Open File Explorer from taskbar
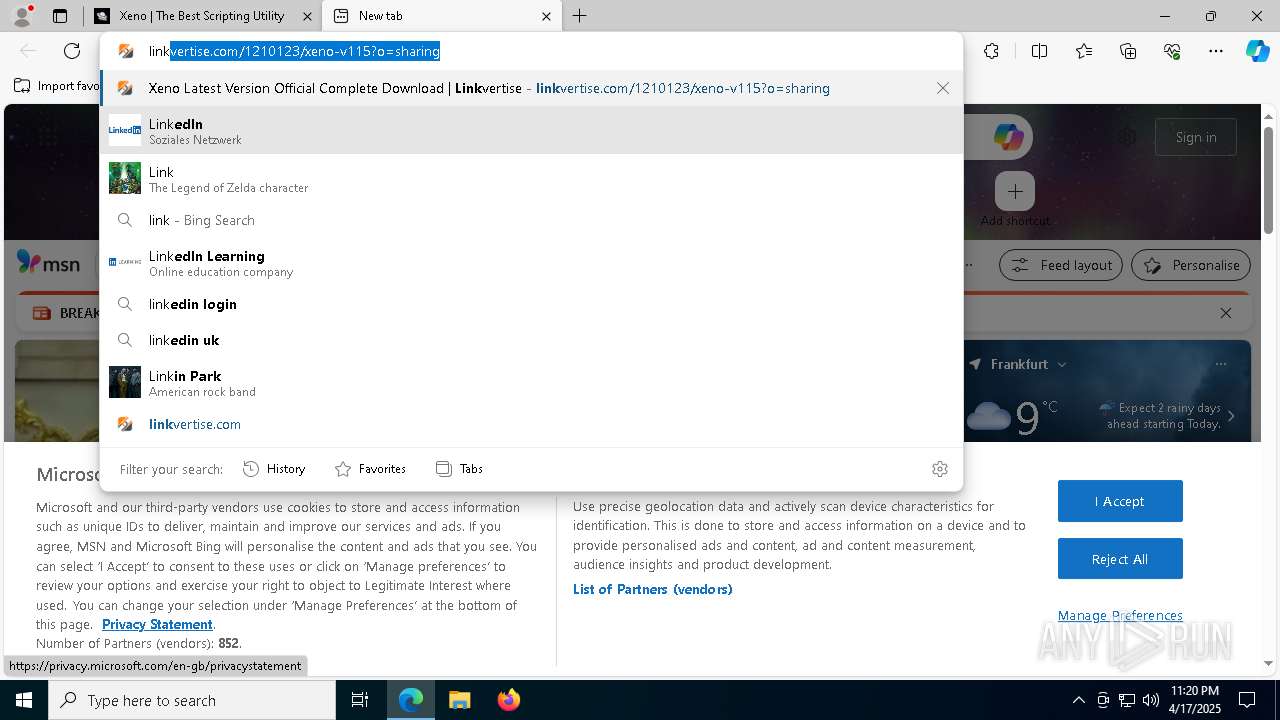This screenshot has height=720, width=1280. tap(459, 700)
